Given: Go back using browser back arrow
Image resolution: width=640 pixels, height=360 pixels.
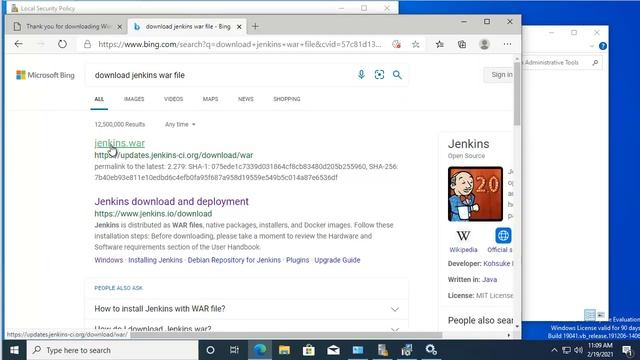Looking at the screenshot, I should point(18,44).
